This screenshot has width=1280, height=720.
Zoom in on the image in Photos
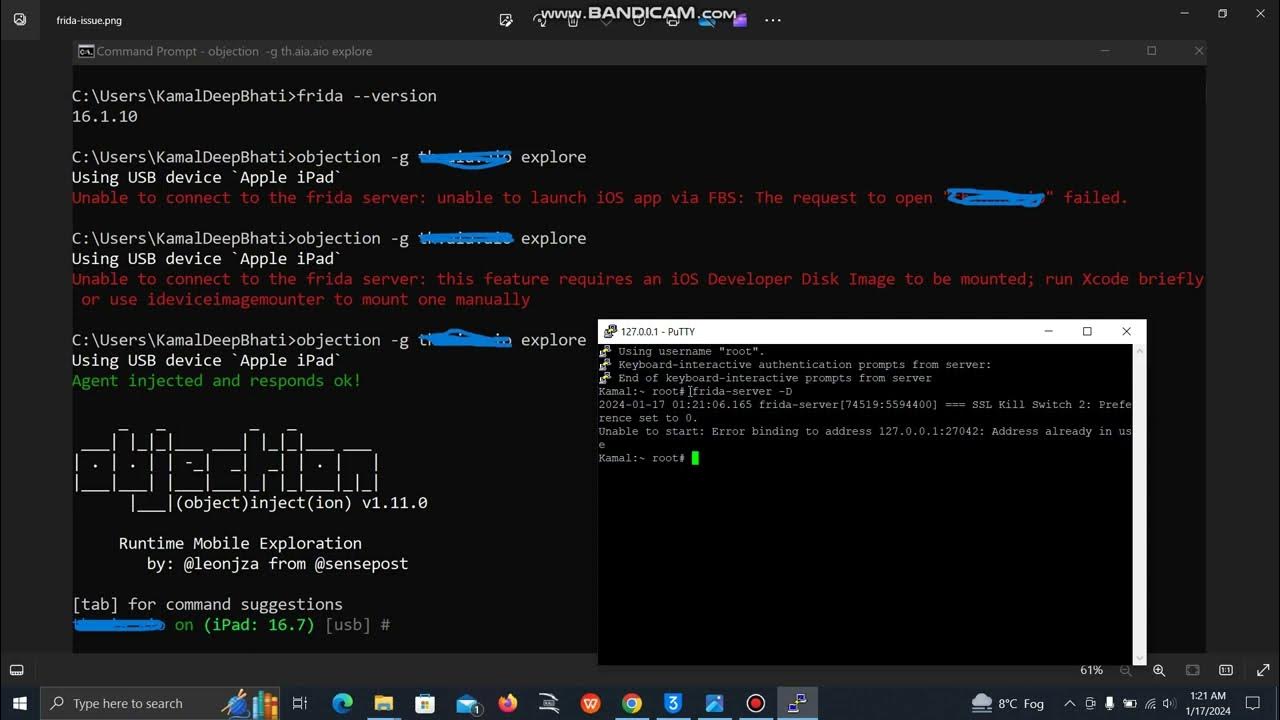[1159, 670]
